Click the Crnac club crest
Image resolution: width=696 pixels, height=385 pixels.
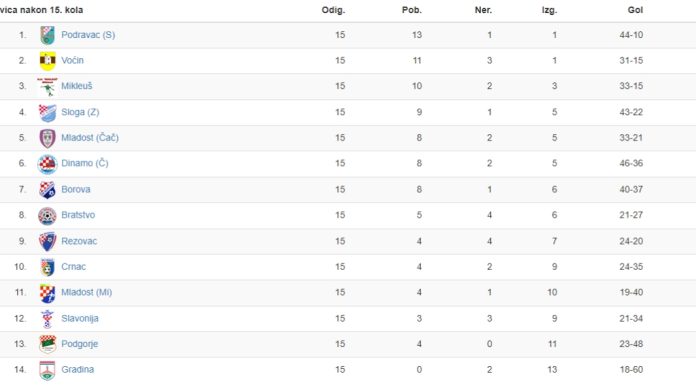[47, 267]
